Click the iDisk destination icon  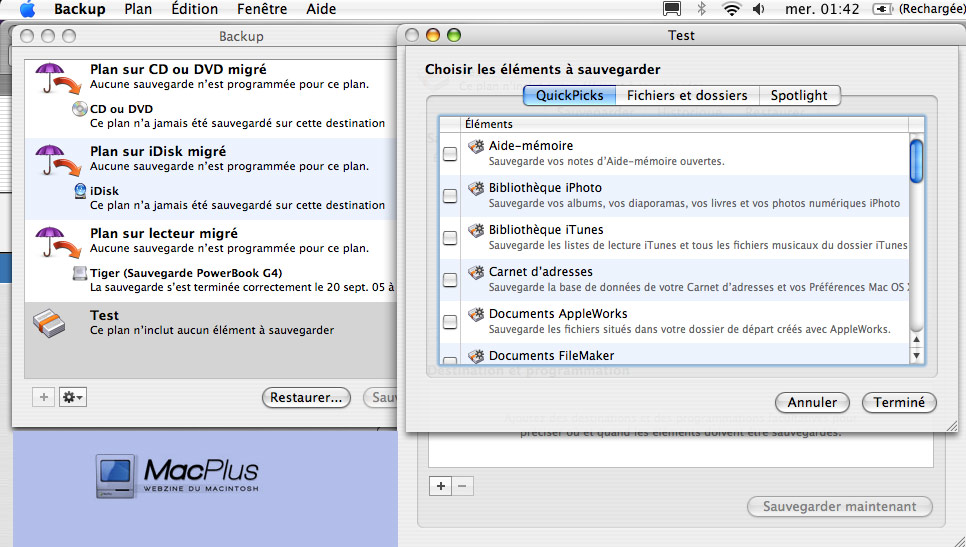[79, 191]
